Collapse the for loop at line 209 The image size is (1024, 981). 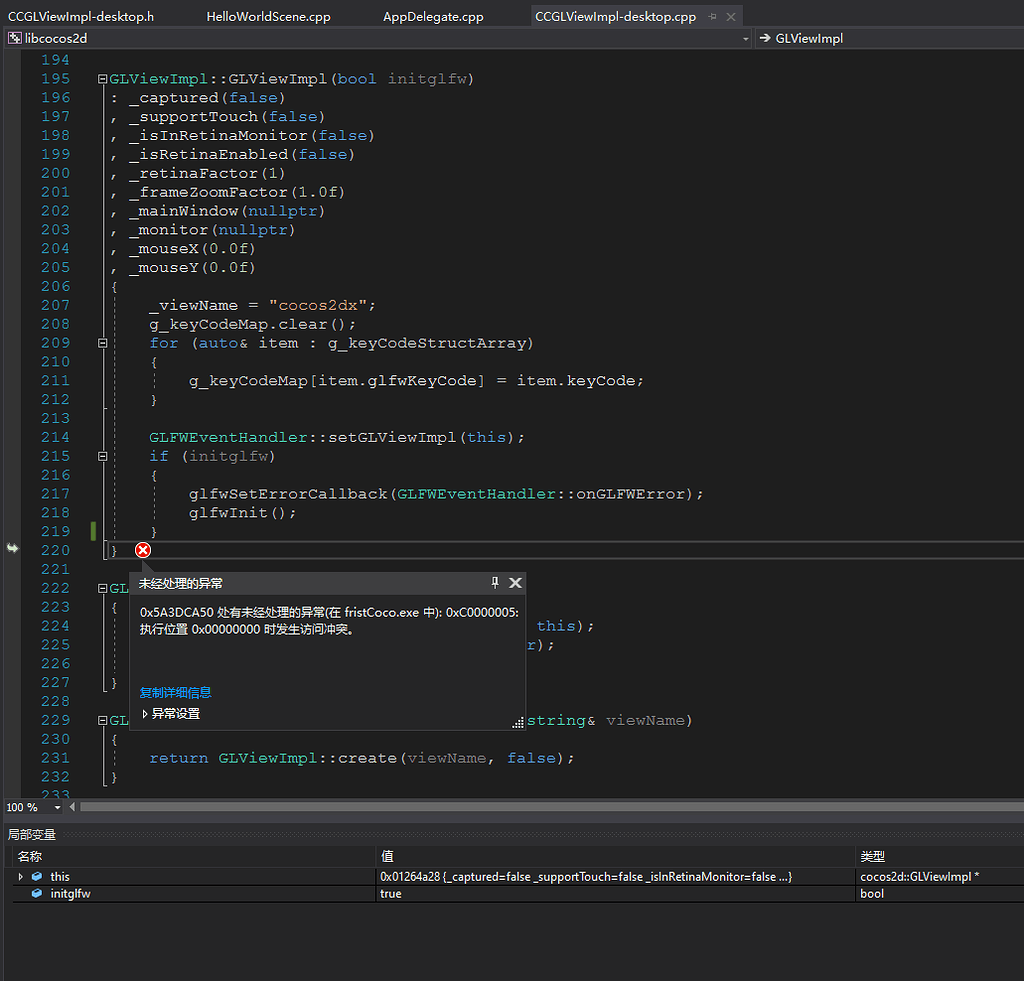103,342
